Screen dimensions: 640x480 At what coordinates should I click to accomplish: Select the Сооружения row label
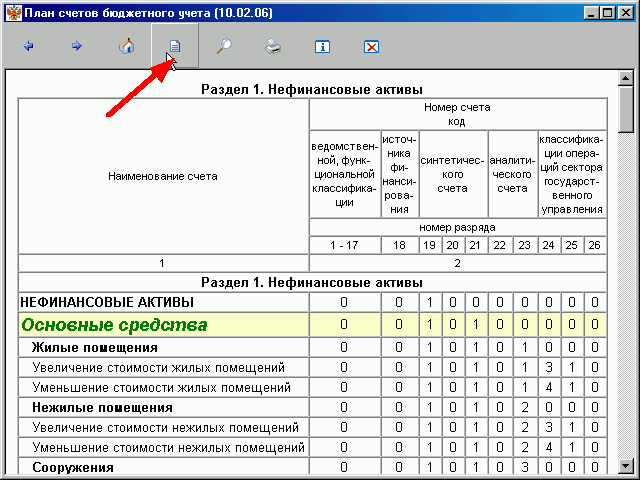click(x=73, y=467)
